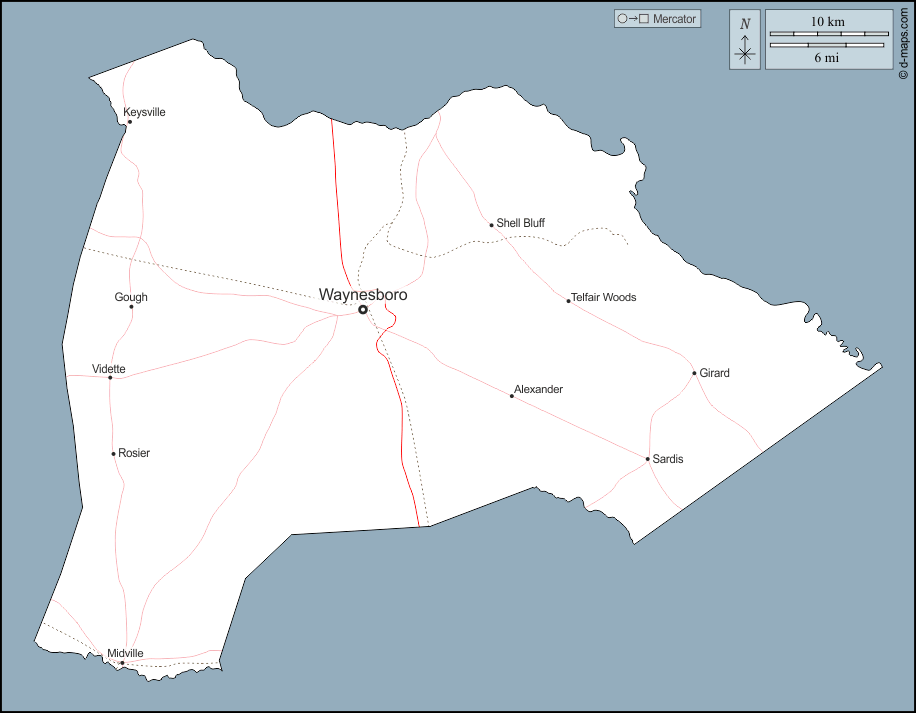Select the Sardis town dot marker
Image resolution: width=916 pixels, height=713 pixels.
[x=648, y=459]
